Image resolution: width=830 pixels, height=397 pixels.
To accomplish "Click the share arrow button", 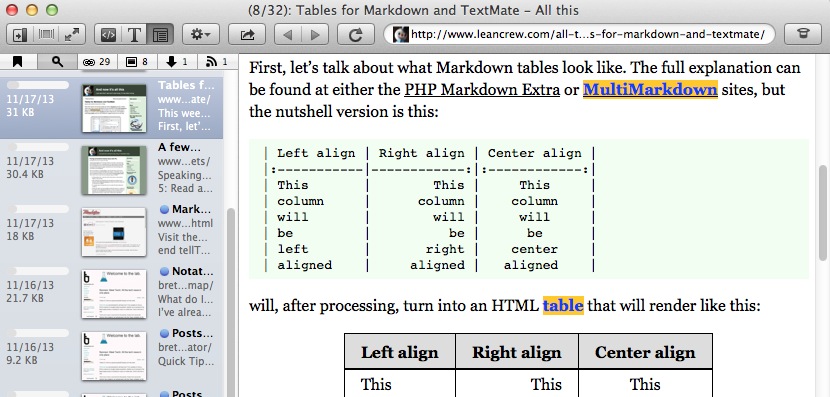I will point(247,35).
